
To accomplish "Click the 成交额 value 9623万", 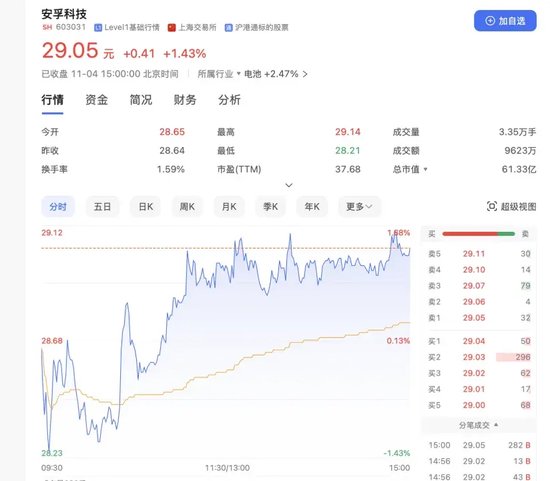I will pyautogui.click(x=520, y=151).
